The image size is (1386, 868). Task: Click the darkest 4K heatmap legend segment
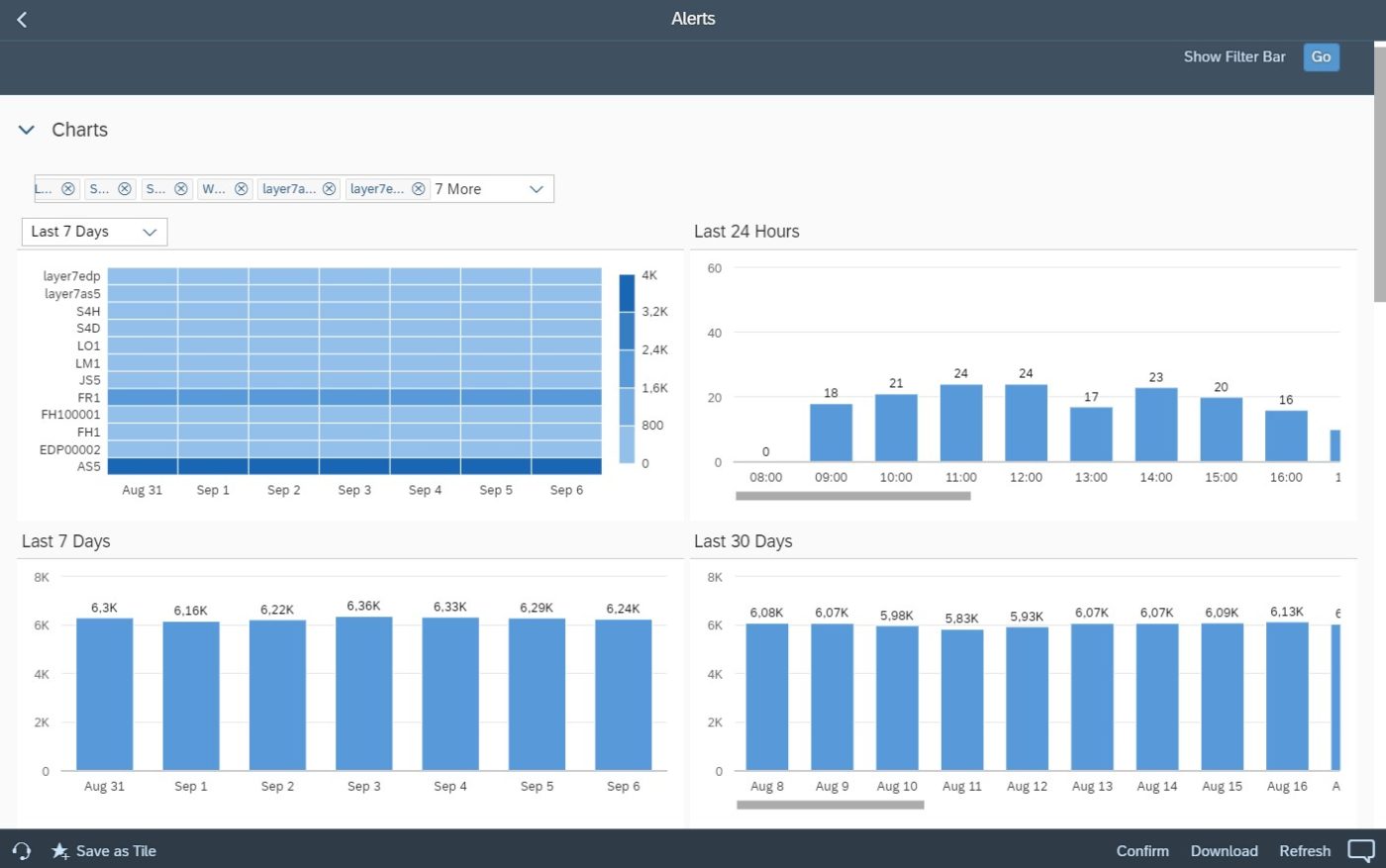tap(627, 293)
